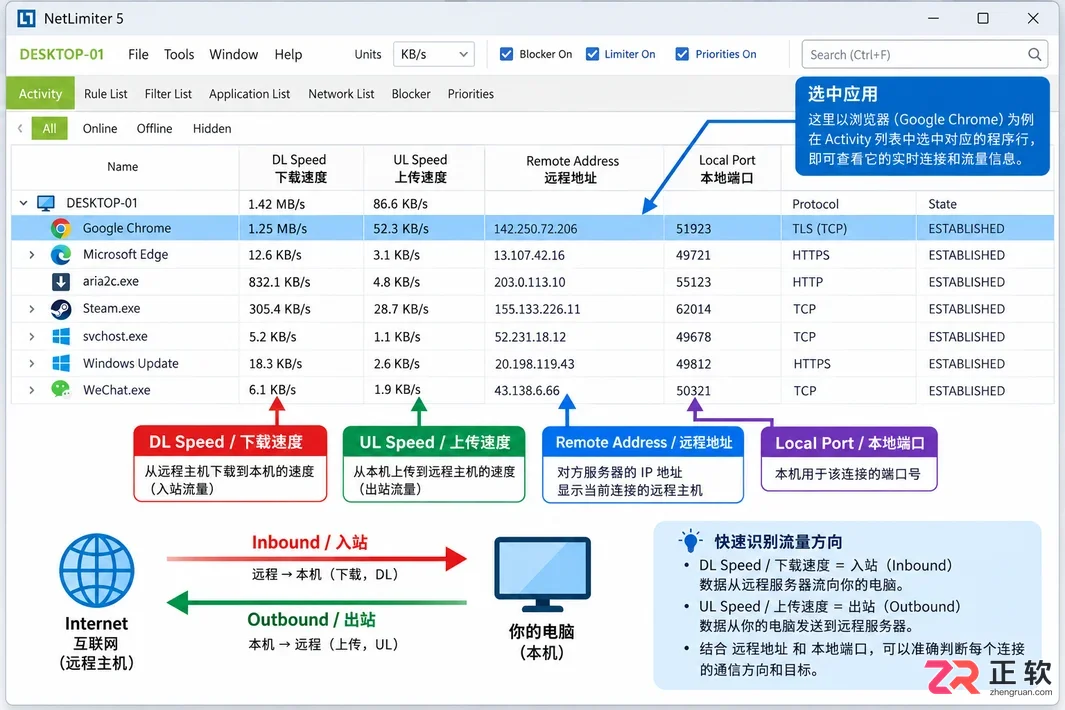Click the back arrow left of All filter
The image size is (1065, 710).
pos(20,128)
